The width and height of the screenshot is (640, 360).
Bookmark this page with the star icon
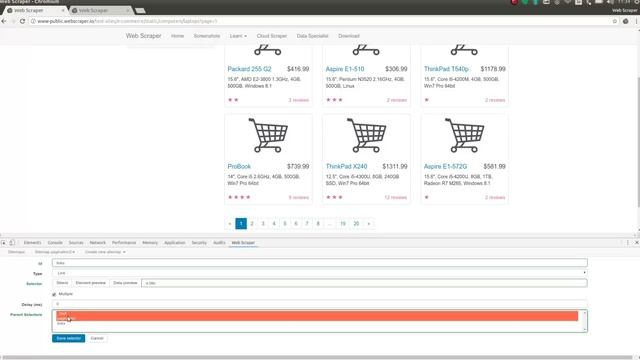click(615, 21)
